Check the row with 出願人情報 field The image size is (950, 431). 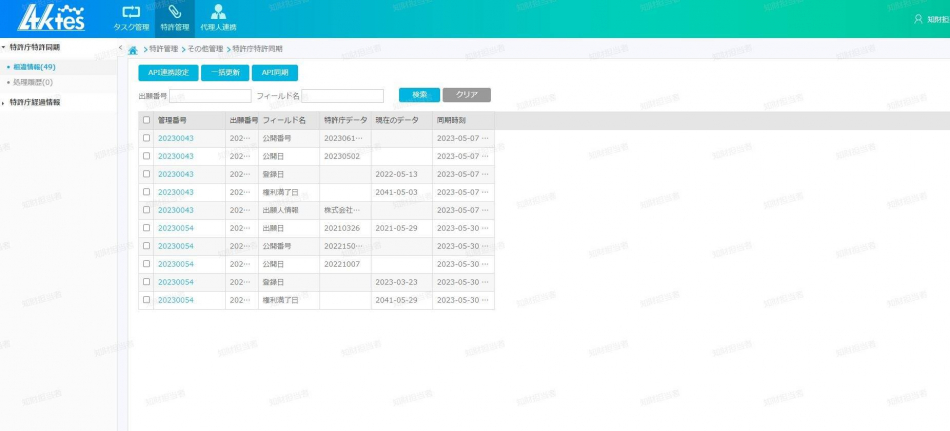146,210
